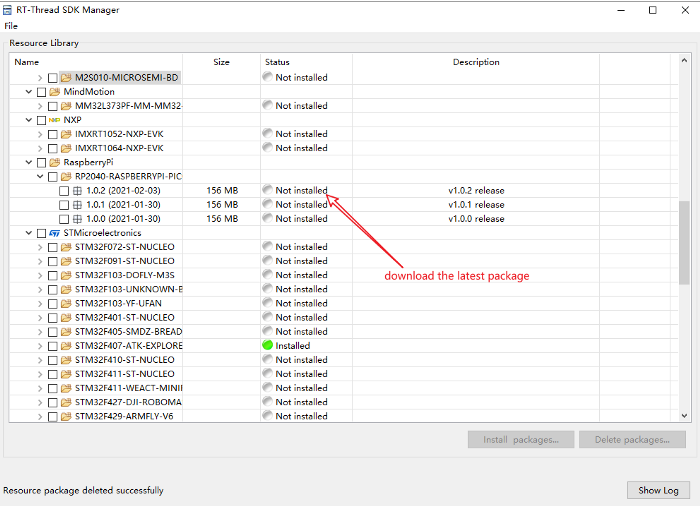Collapse the RP2040-RASPBERRYPI-PIC versions
The image size is (700, 506).
(40, 176)
